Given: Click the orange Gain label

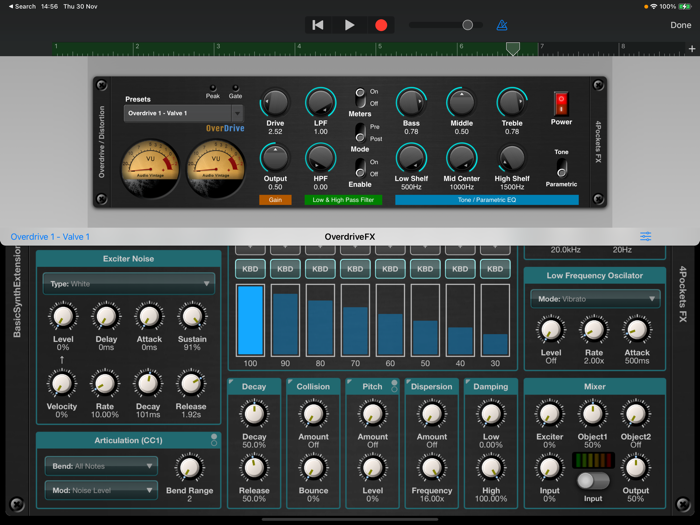Looking at the screenshot, I should pyautogui.click(x=275, y=200).
